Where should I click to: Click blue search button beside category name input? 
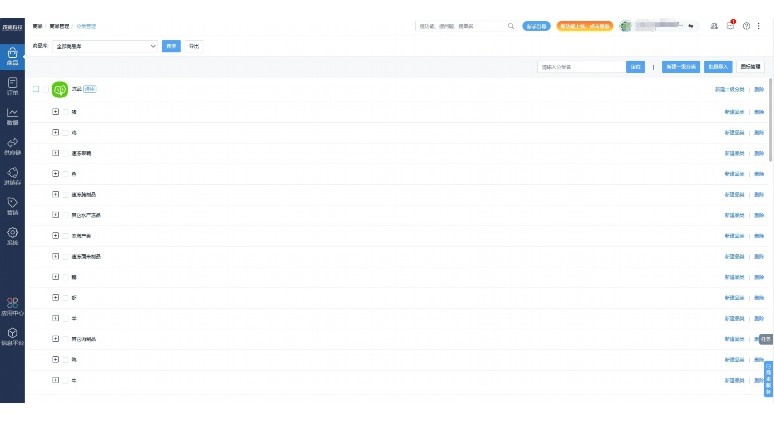point(635,67)
